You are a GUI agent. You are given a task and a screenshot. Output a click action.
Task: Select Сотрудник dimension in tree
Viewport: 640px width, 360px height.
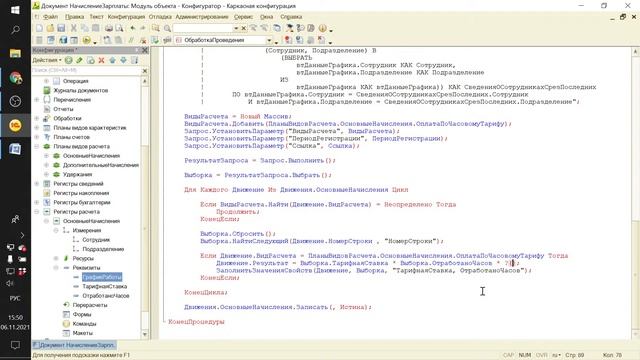96,240
